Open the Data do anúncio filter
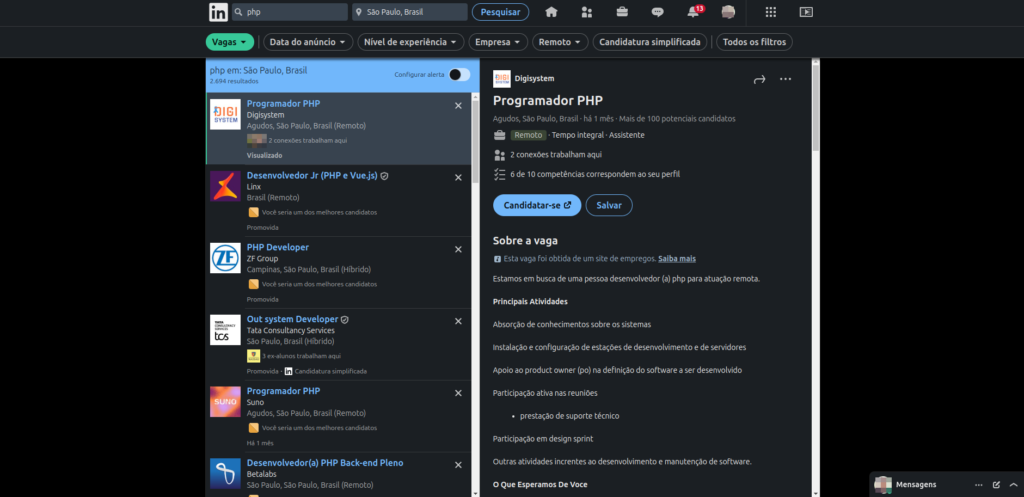 click(308, 42)
